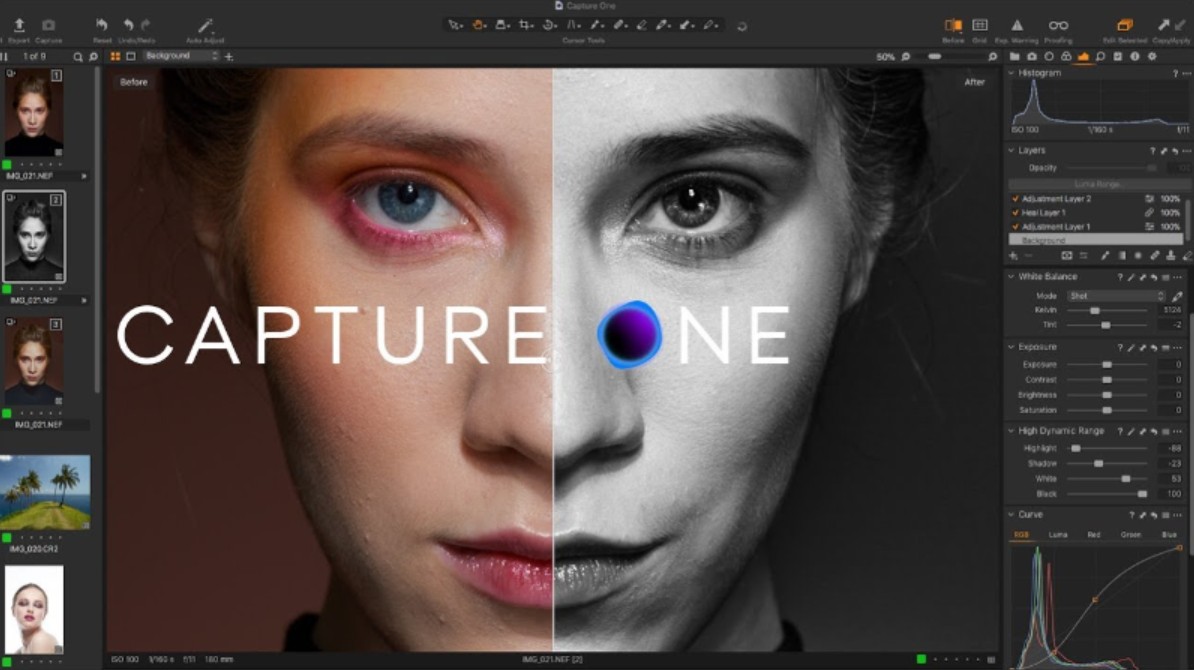1194x670 pixels.
Task: Enable the Exposure Warning triangle icon
Action: 1017,25
